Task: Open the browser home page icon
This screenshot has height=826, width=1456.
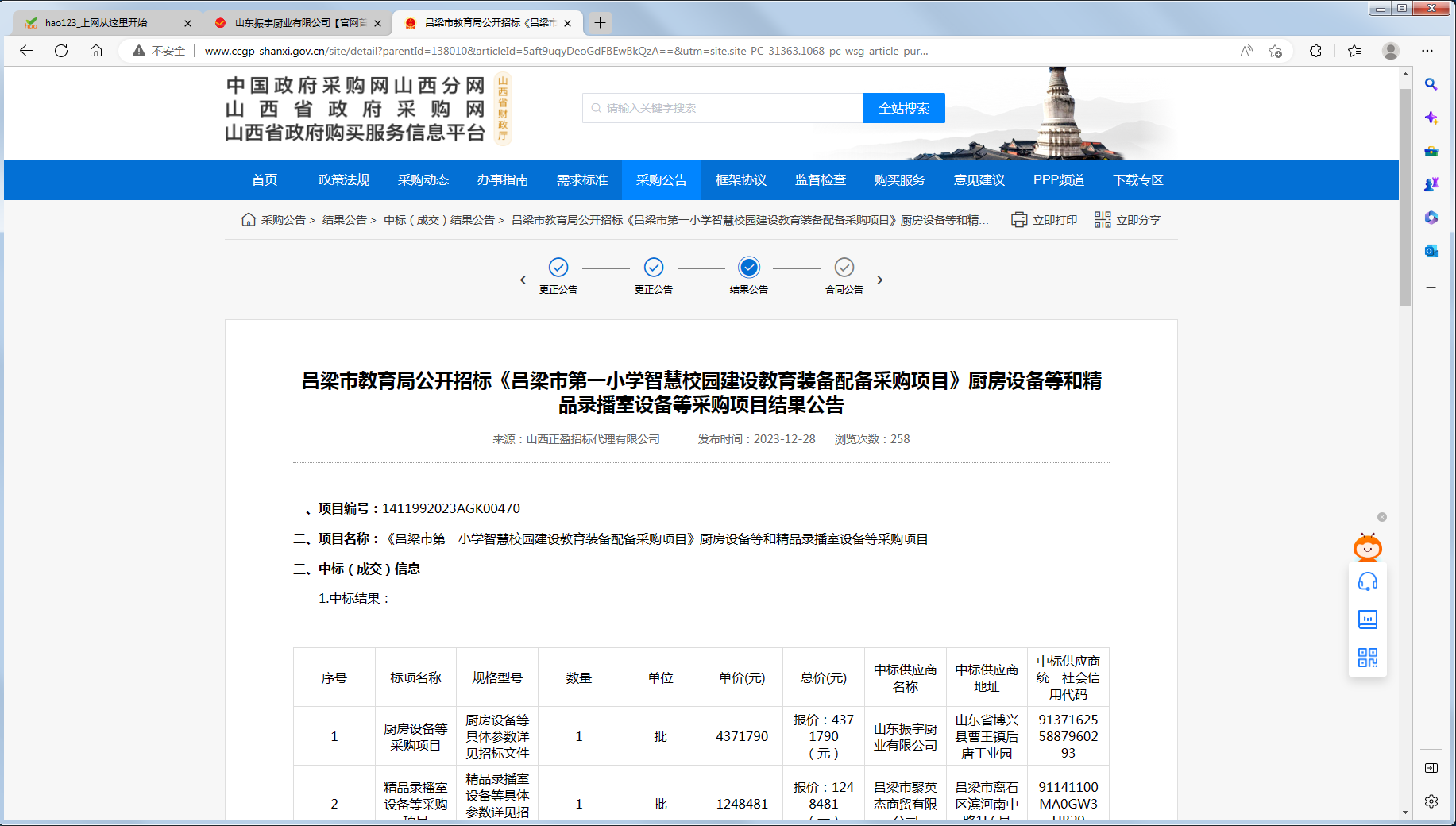Action: (x=96, y=51)
